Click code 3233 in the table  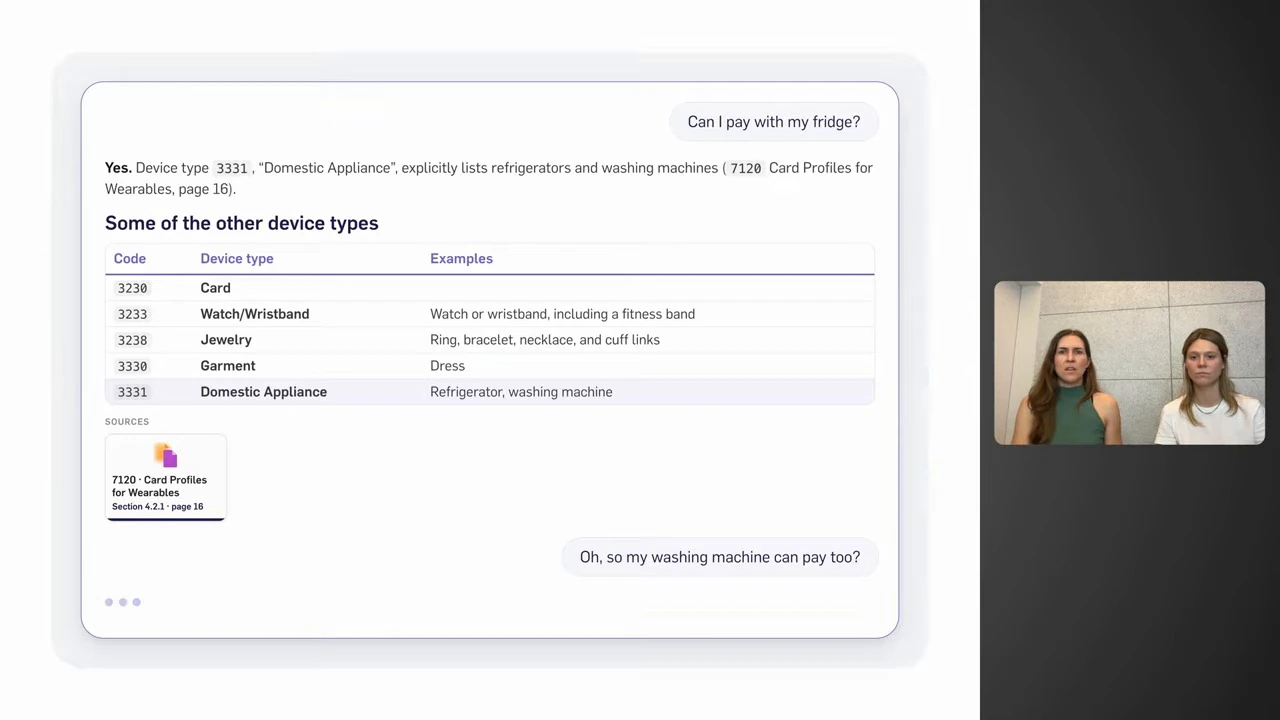point(132,314)
